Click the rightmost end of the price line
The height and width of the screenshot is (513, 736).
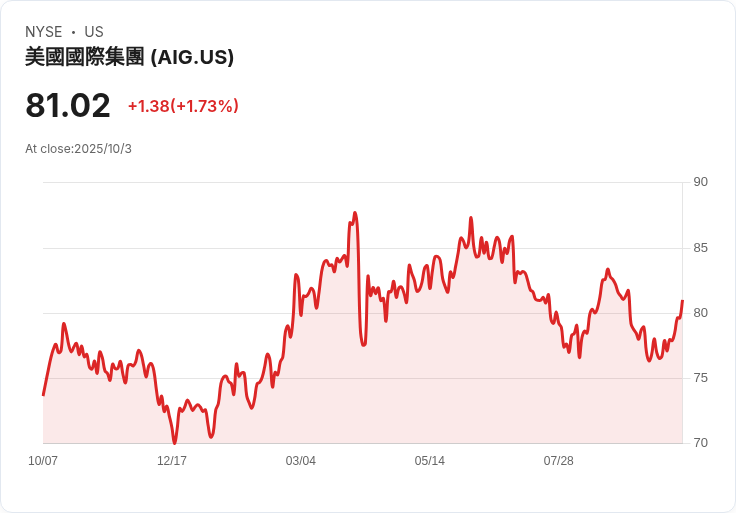pos(682,301)
